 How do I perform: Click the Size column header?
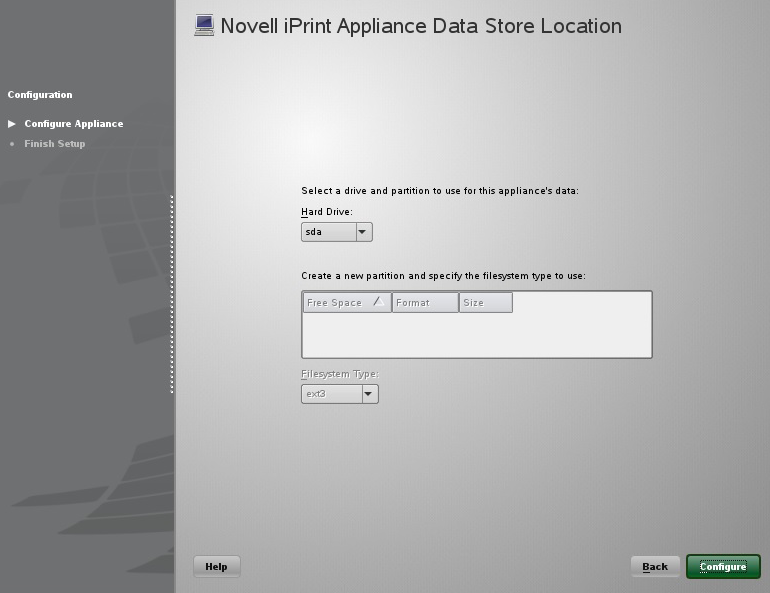[486, 302]
